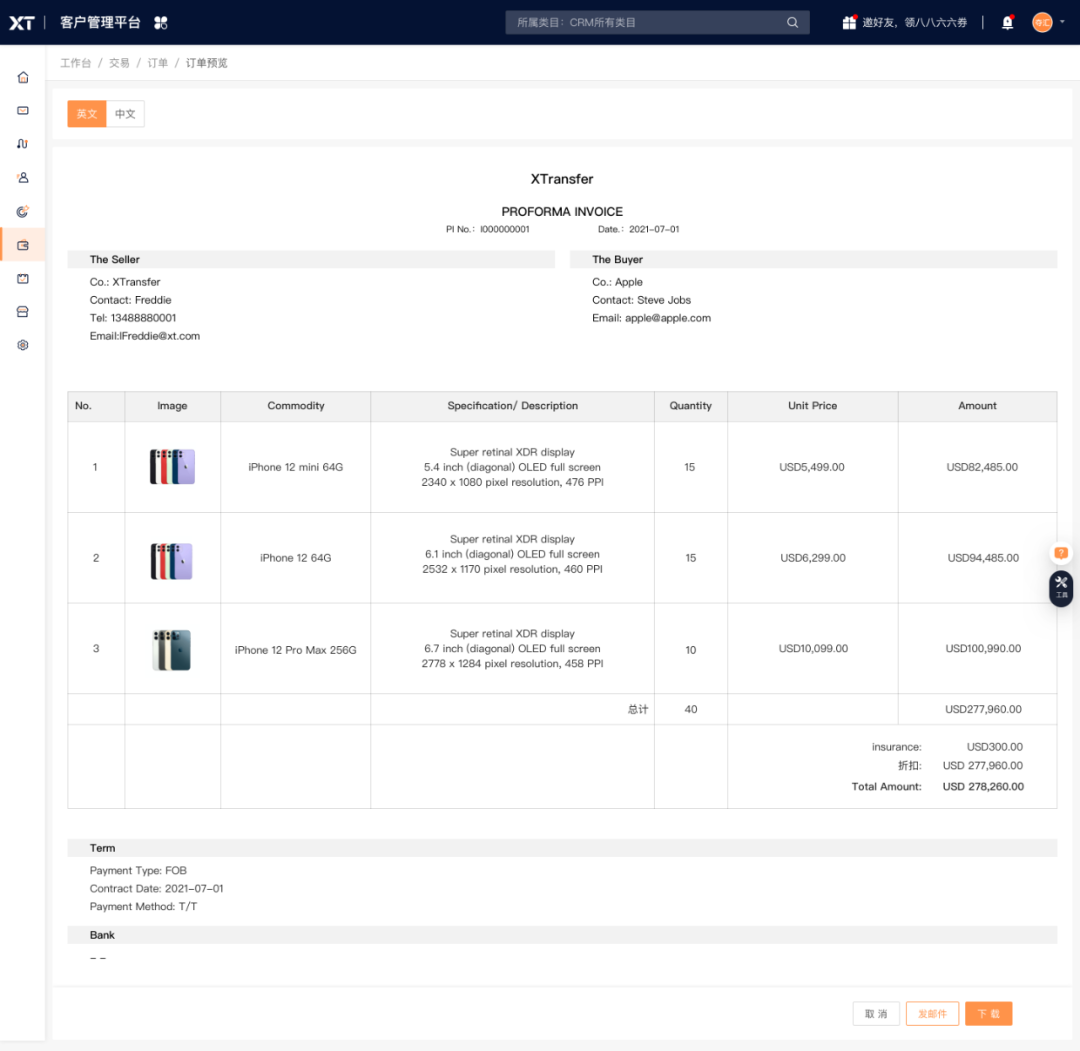1080x1051 pixels.
Task: Click 订单预览 breadcrumb item
Action: [x=207, y=63]
